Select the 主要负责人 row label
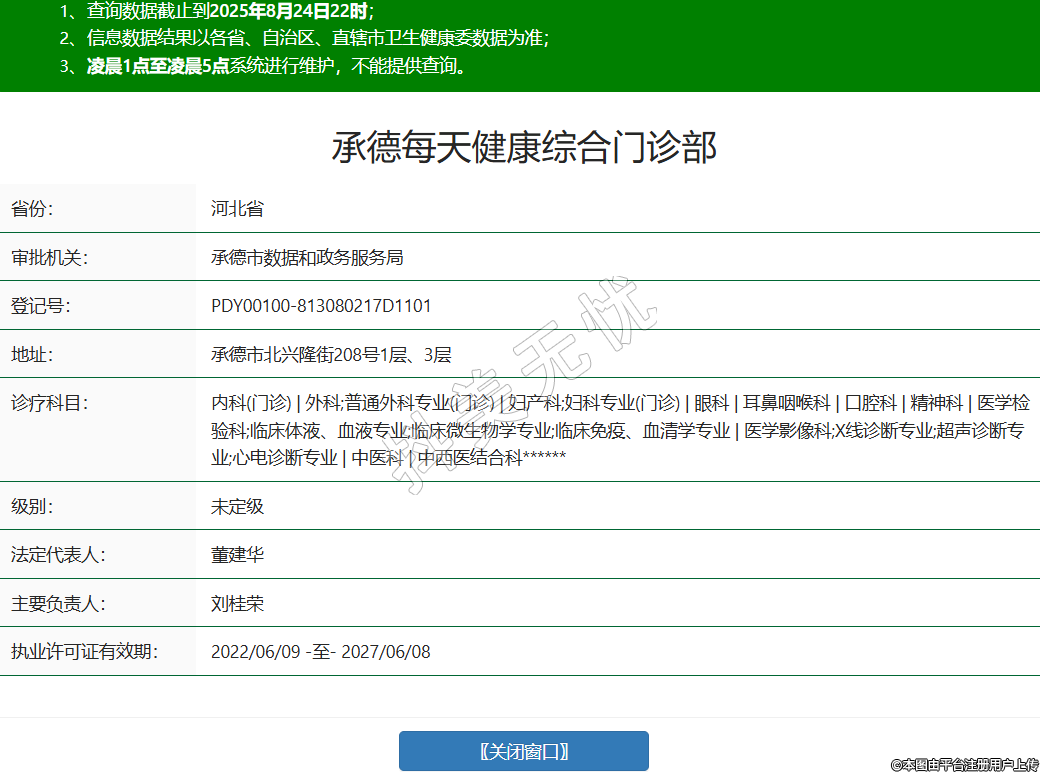Image resolution: width=1040 pixels, height=772 pixels. coord(58,603)
